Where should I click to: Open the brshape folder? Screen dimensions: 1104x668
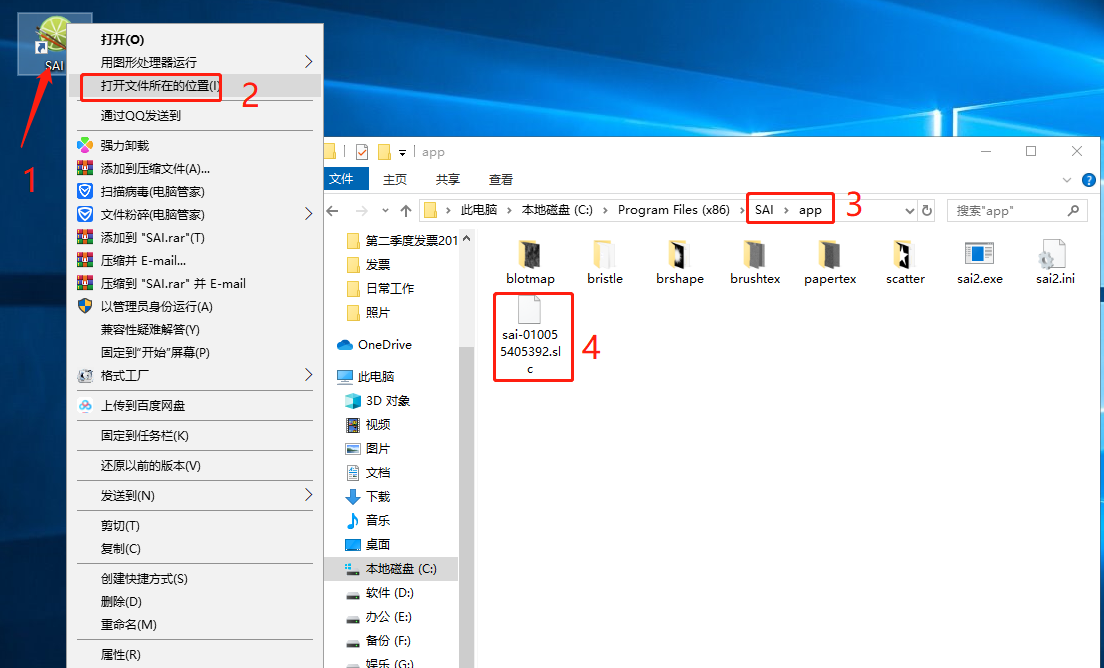click(x=680, y=255)
